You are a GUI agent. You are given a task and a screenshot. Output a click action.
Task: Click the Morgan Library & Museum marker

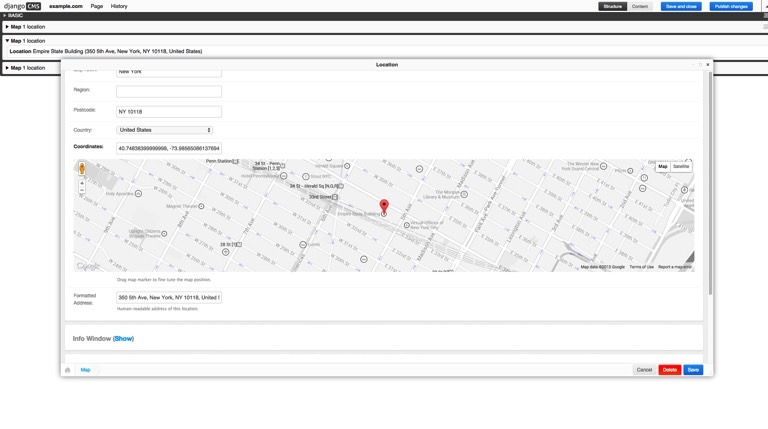464,194
